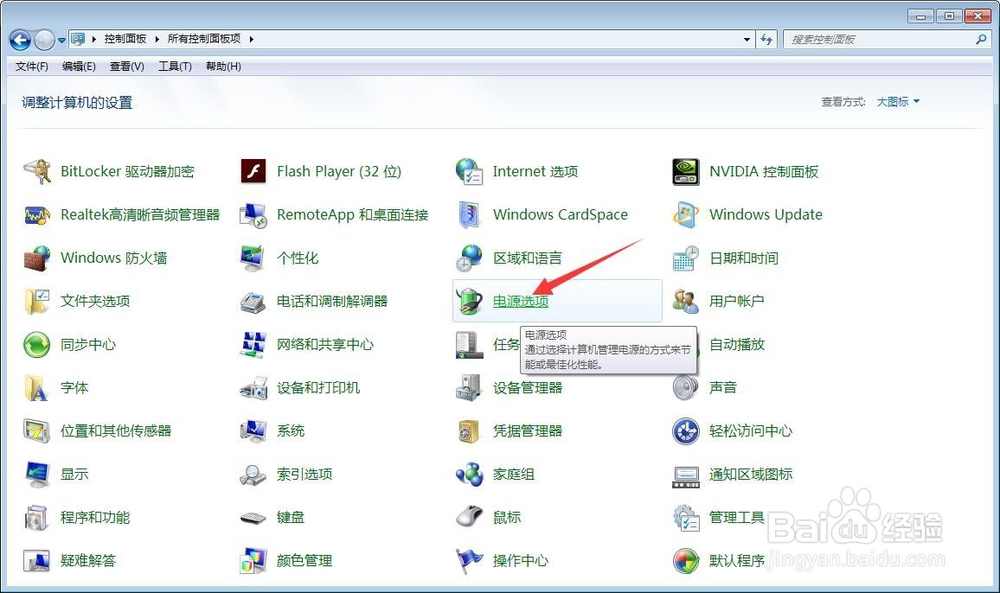
Task: Open 默认程序 icon
Action: pyautogui.click(x=686, y=560)
